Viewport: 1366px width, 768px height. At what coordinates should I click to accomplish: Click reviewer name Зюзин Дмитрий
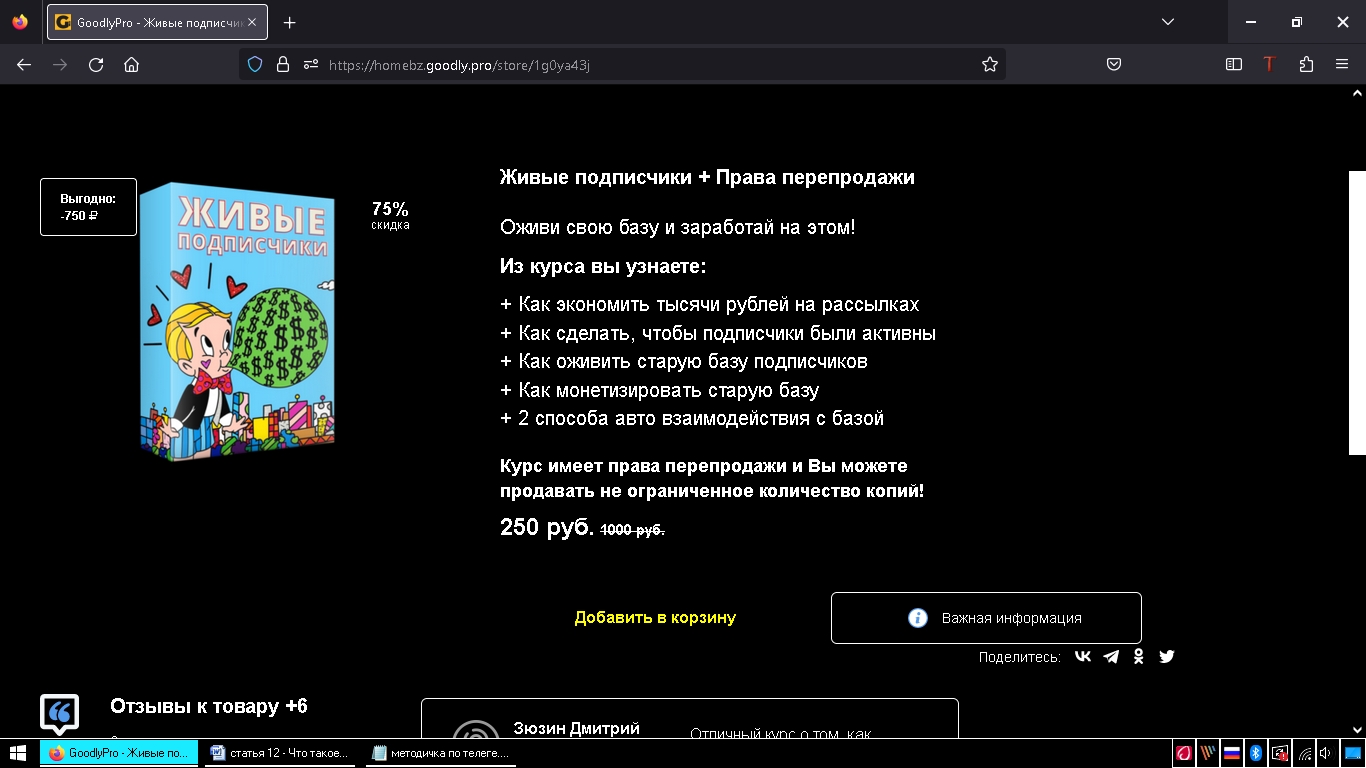pyautogui.click(x=577, y=729)
